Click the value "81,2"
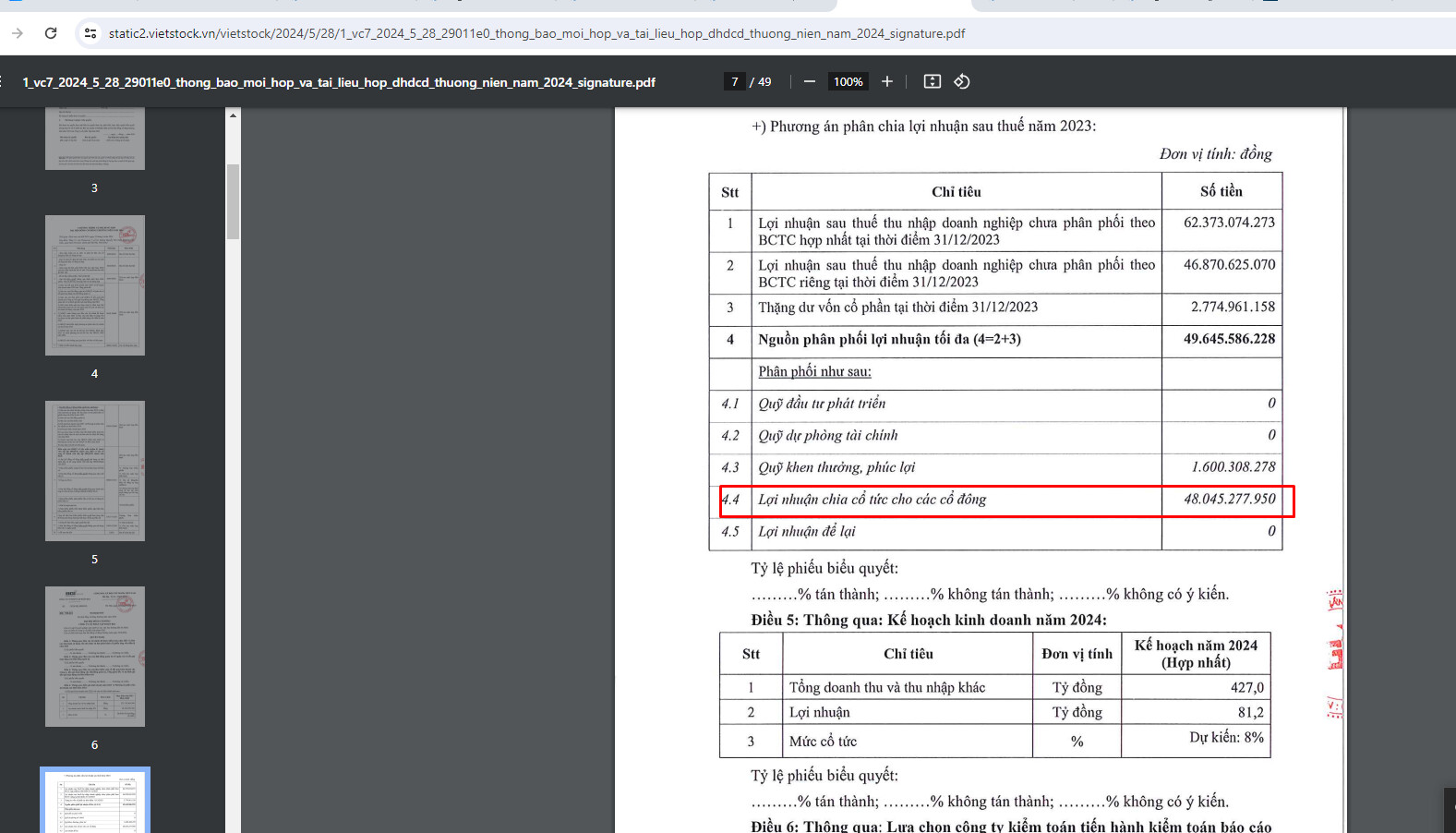The height and width of the screenshot is (833, 1456). pos(1250,712)
